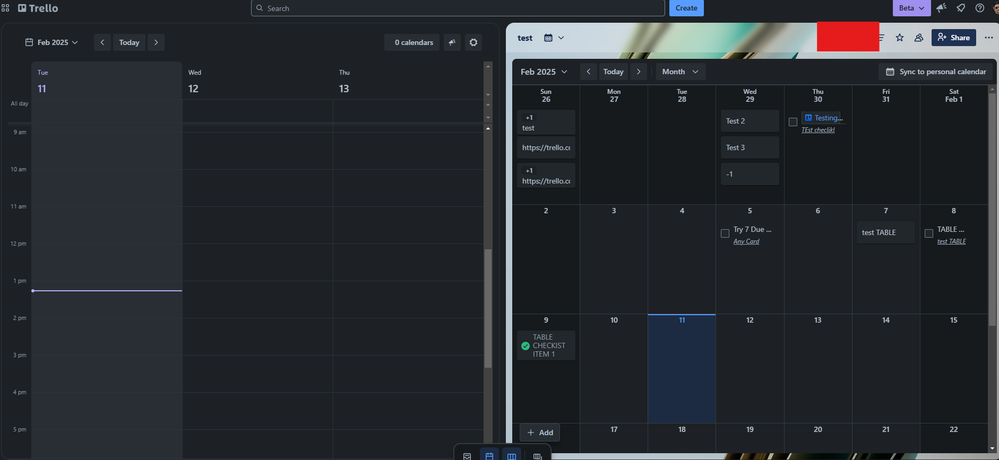
Task: Open the user avatar account menu
Action: 995,8
